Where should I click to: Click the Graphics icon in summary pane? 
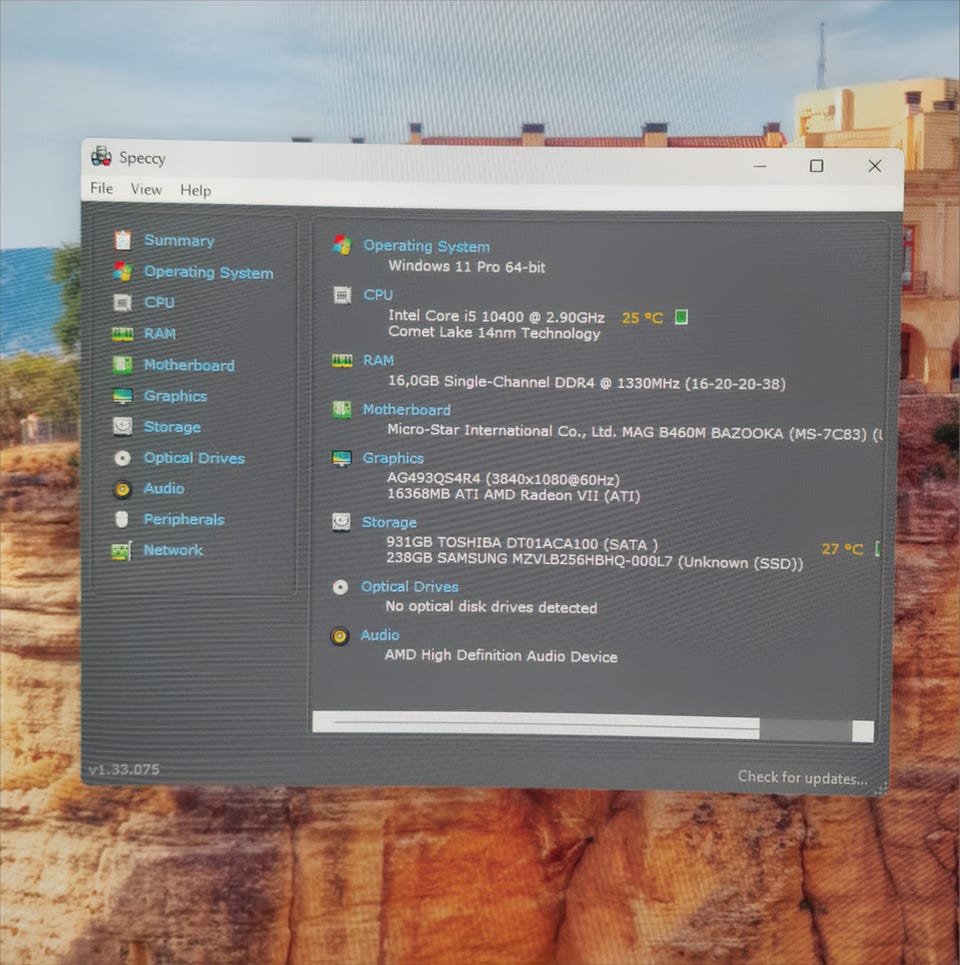(342, 458)
